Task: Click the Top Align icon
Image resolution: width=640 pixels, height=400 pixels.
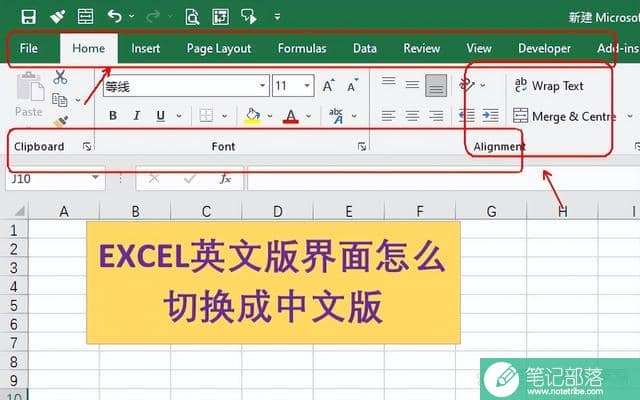Action: (388, 81)
